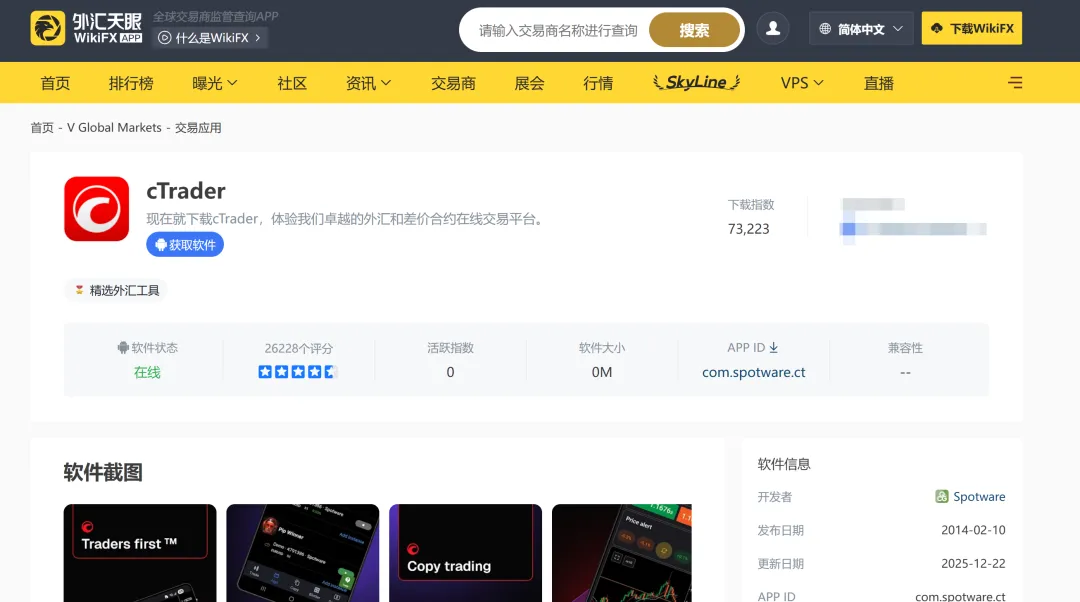Screen dimensions: 1080x602
Task: Open the Spotware developer link
Action: point(979,497)
